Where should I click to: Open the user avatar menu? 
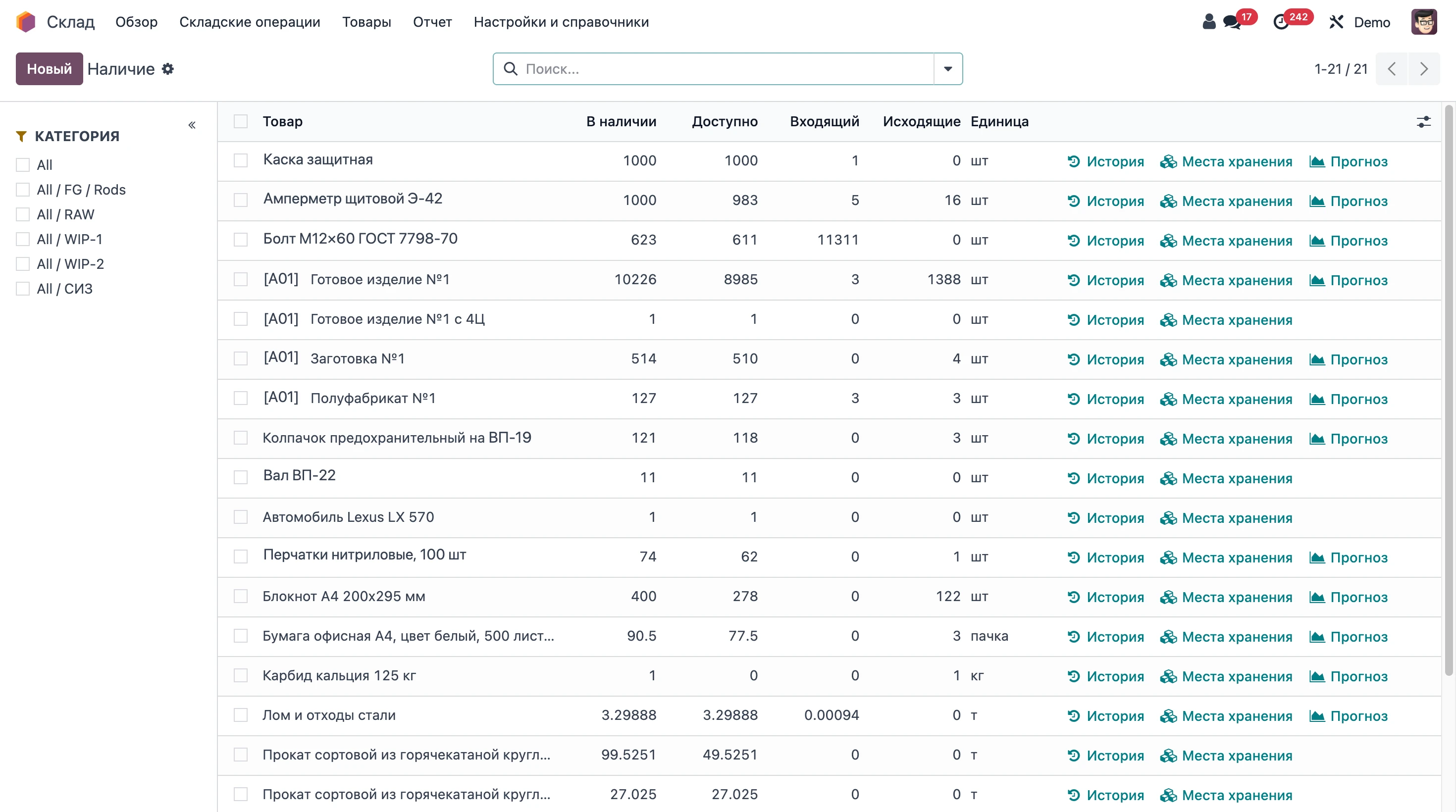pyautogui.click(x=1424, y=22)
